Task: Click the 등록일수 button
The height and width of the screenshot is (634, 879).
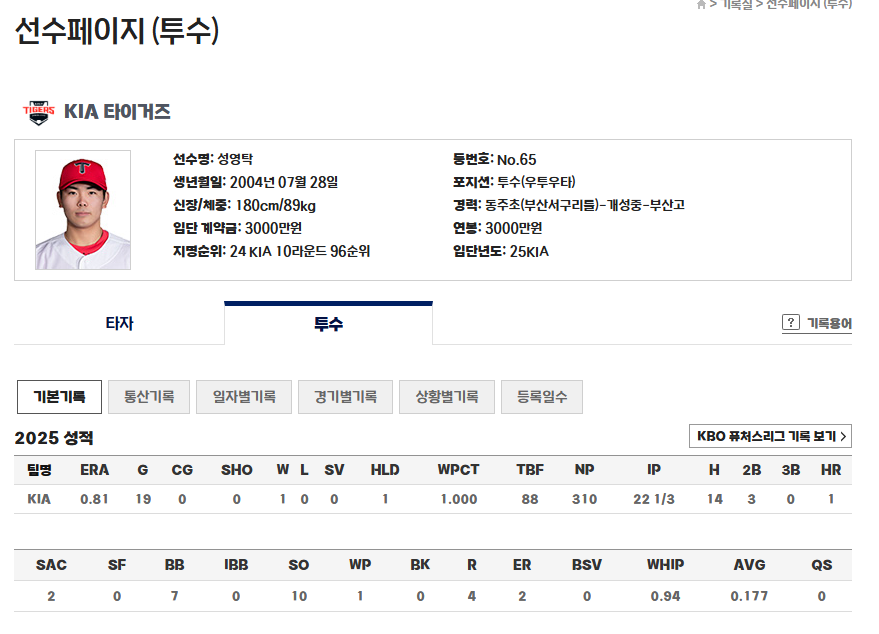Action: pos(541,396)
